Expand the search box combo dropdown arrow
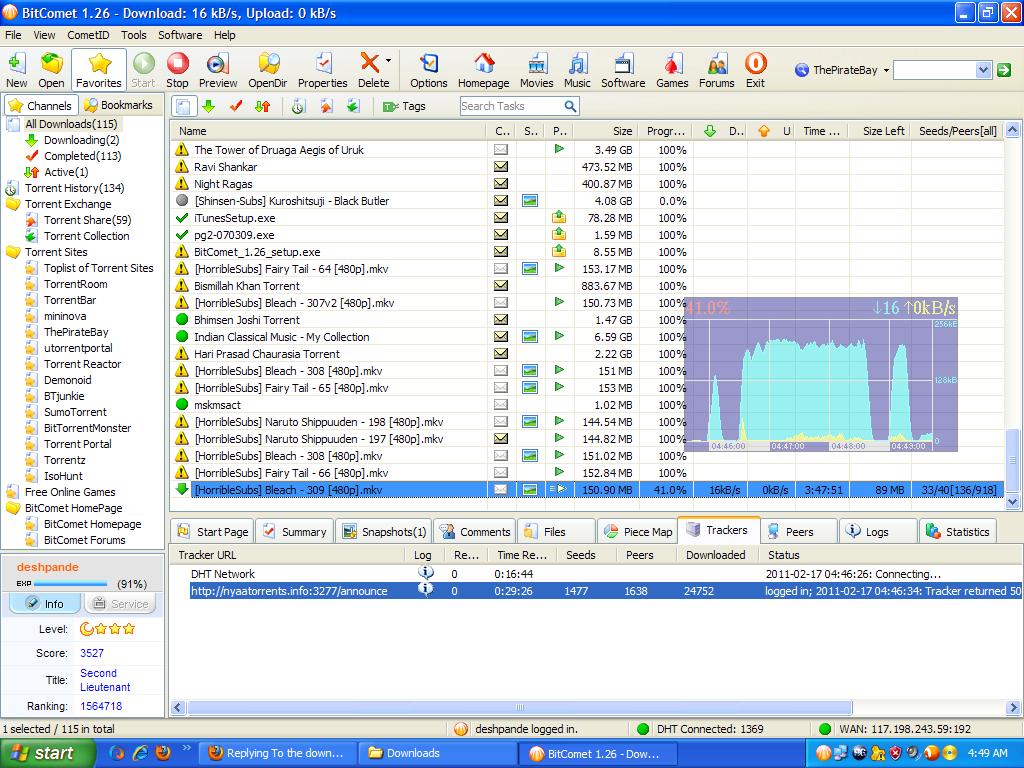The height and width of the screenshot is (768, 1024). (984, 70)
